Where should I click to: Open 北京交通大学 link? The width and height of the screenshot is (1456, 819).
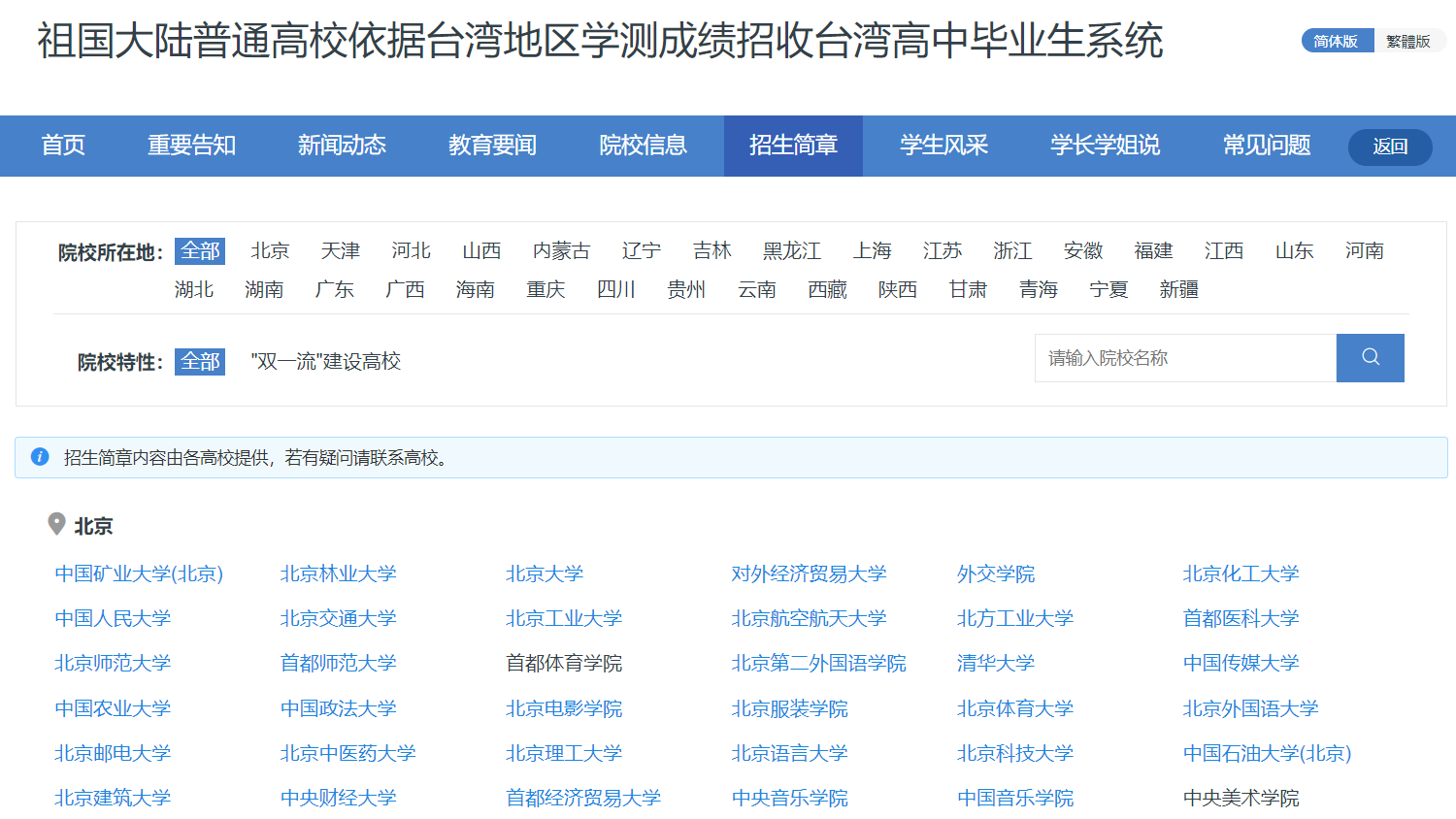point(339,619)
